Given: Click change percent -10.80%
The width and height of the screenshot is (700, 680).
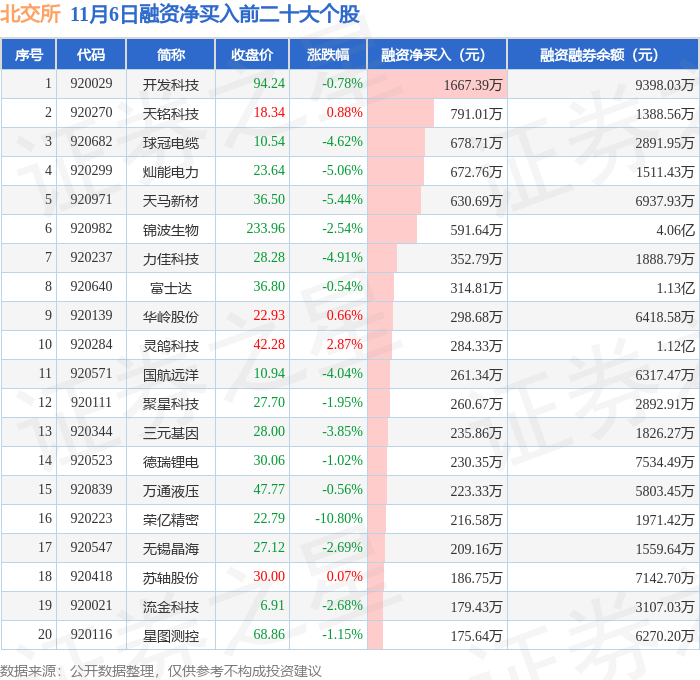Looking at the screenshot, I should (x=339, y=519).
